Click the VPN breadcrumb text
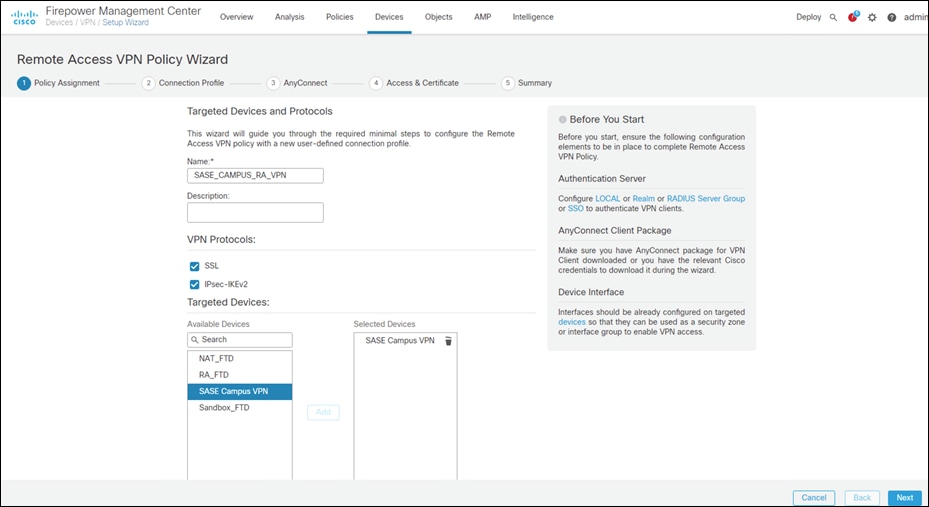The width and height of the screenshot is (929, 507). [88, 23]
